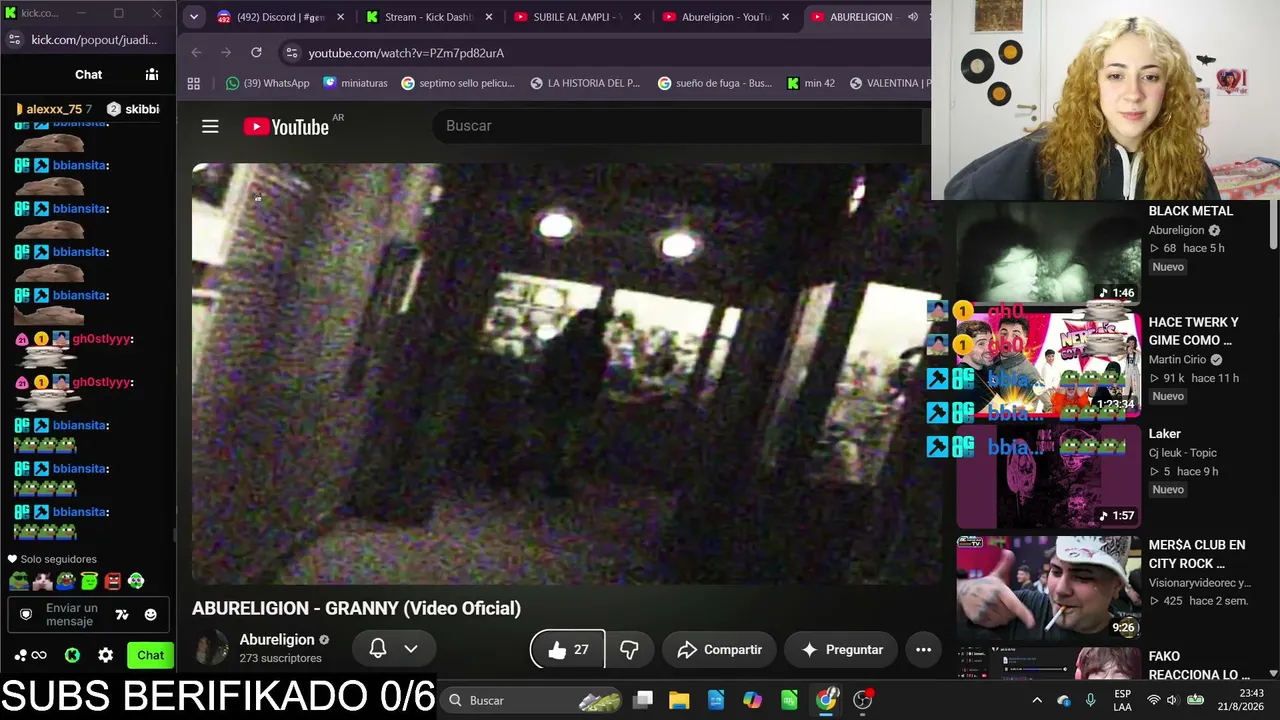Open the Abureligion channel avatar
Screen dimensions: 1280x720
tap(211, 648)
